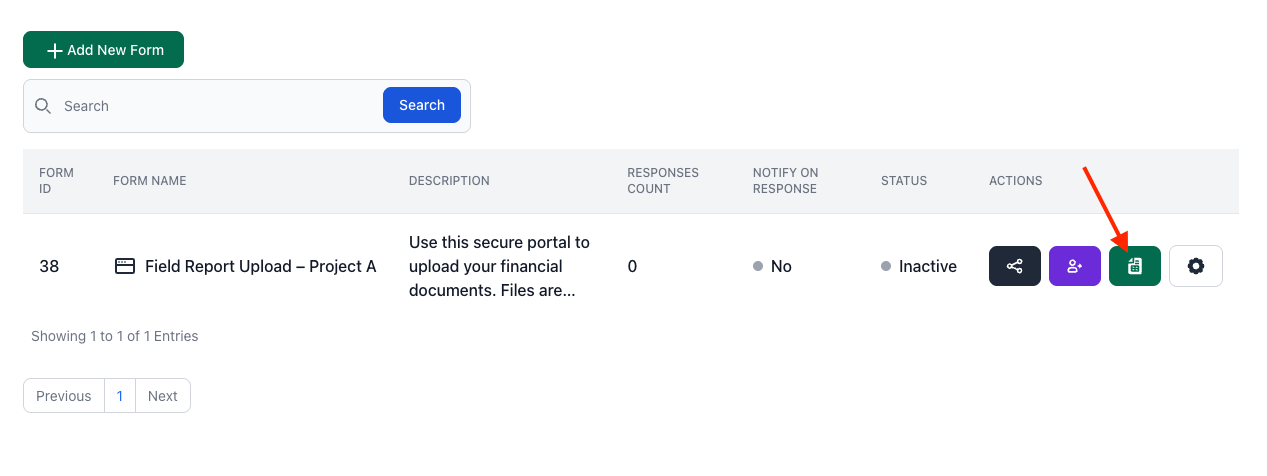
Task: Go to the Next page
Action: (x=162, y=396)
